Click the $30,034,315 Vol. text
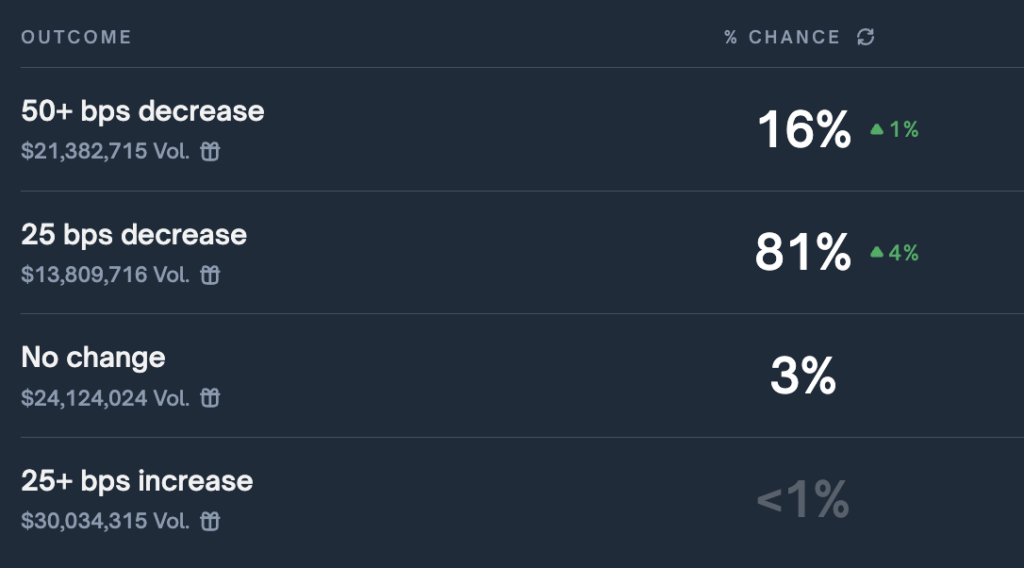 pos(105,521)
